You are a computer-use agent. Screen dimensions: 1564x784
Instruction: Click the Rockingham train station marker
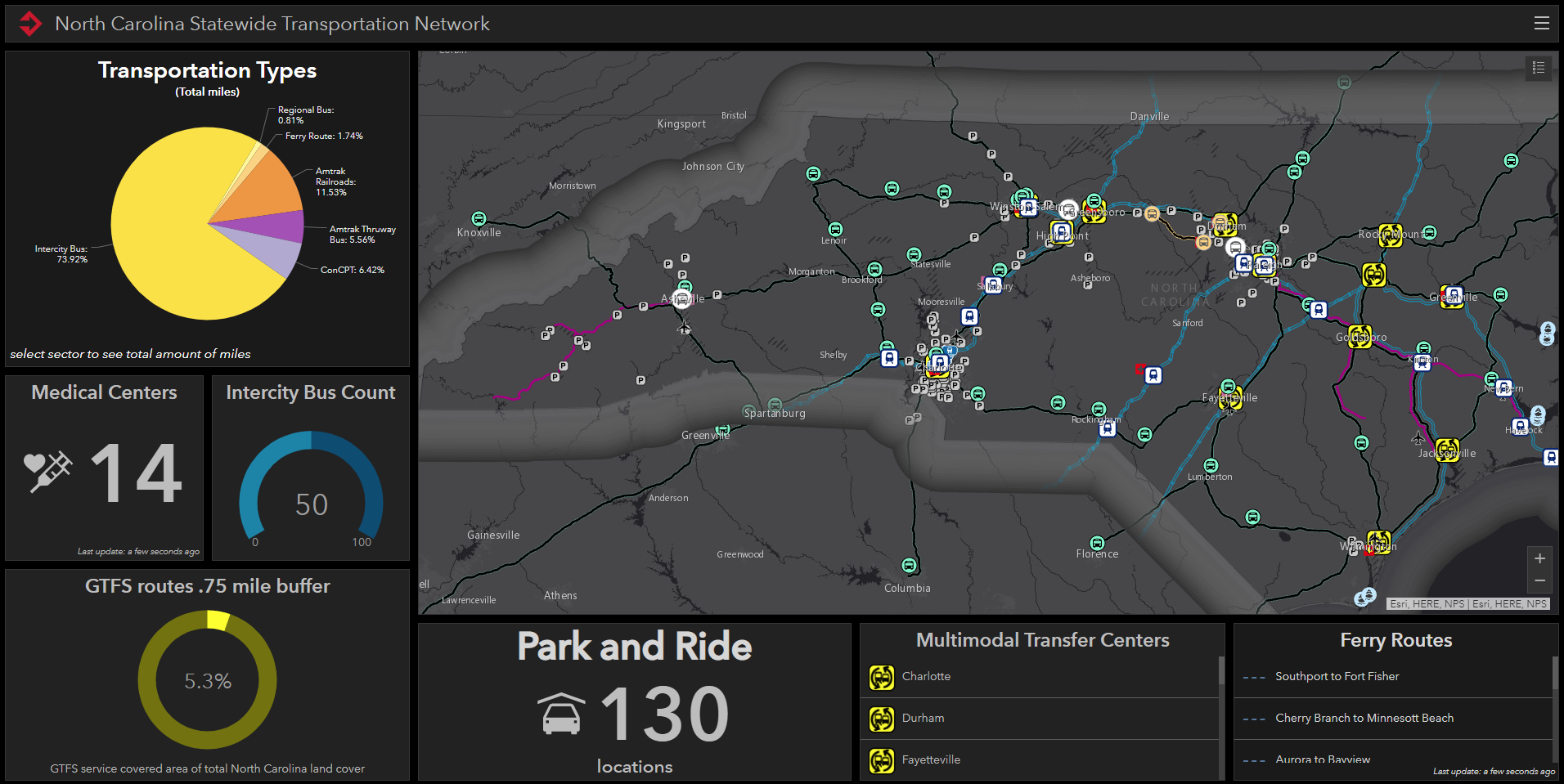tap(1107, 428)
